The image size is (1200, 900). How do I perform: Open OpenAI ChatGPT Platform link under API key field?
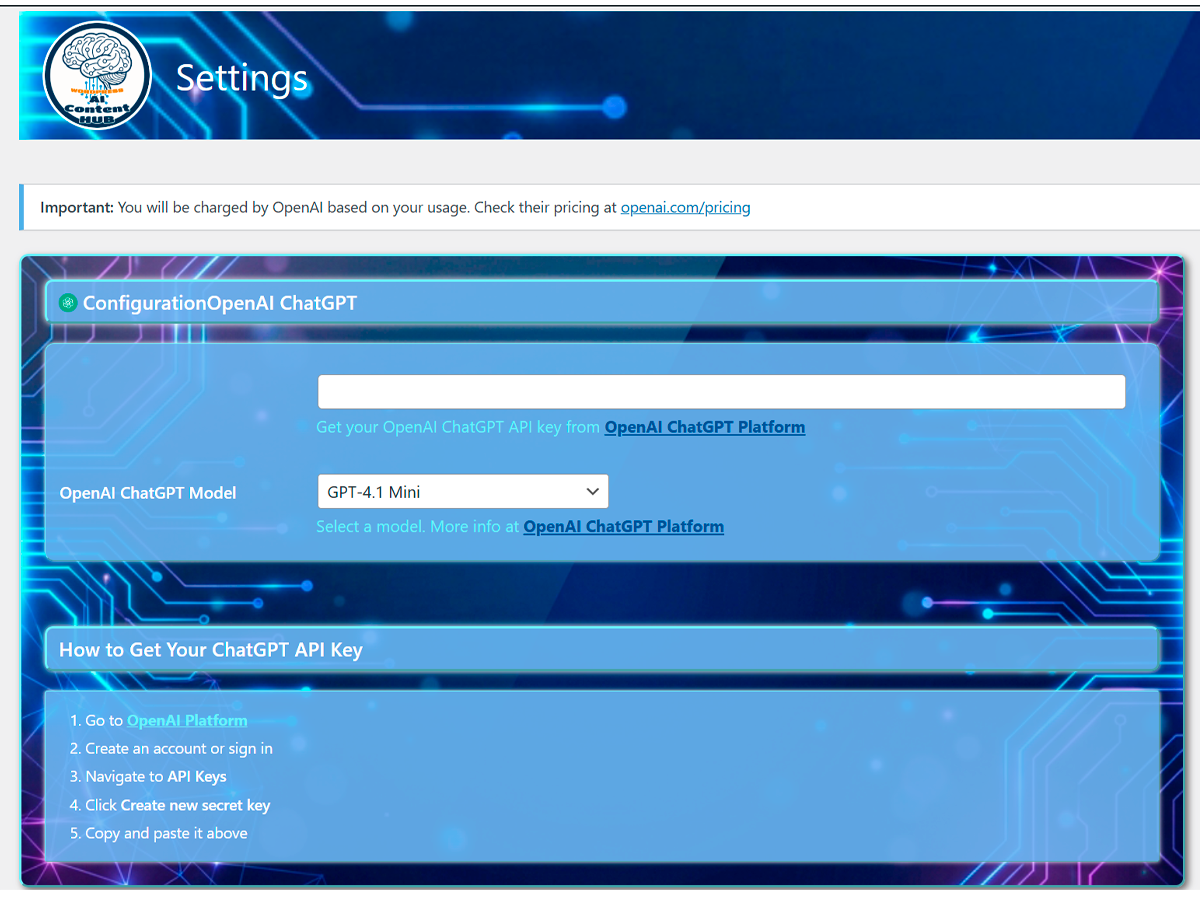tap(705, 427)
